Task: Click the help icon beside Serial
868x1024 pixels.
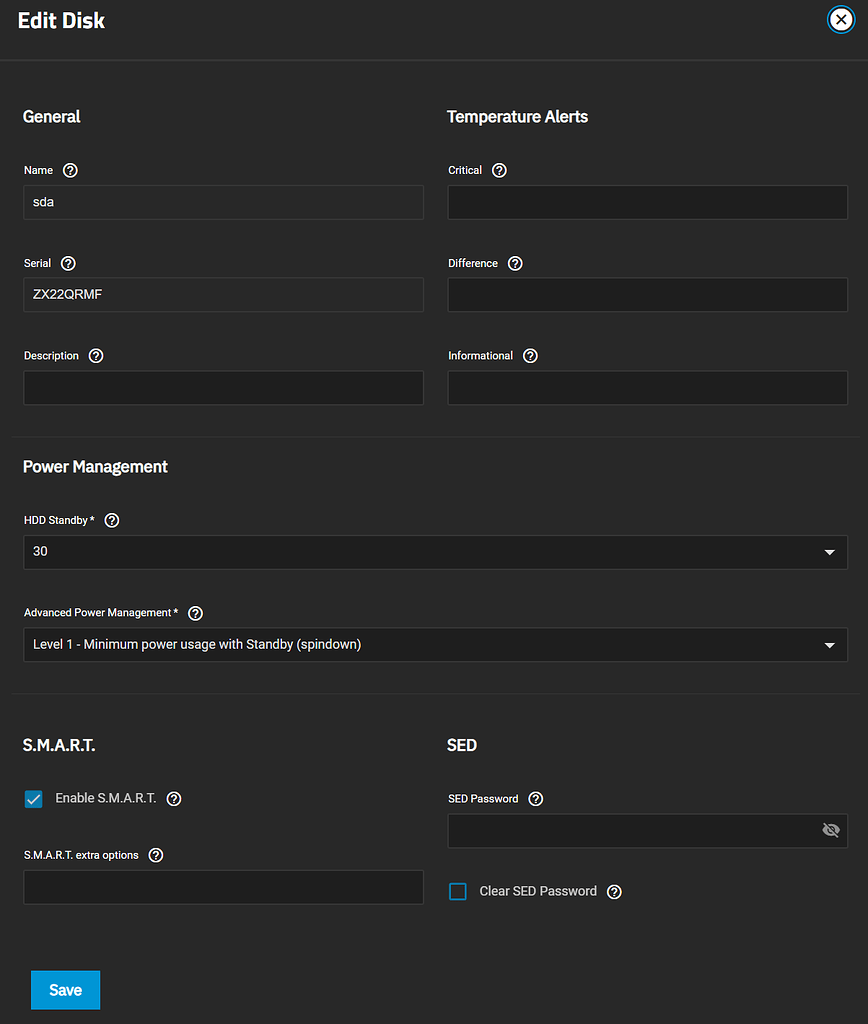Action: coord(68,263)
